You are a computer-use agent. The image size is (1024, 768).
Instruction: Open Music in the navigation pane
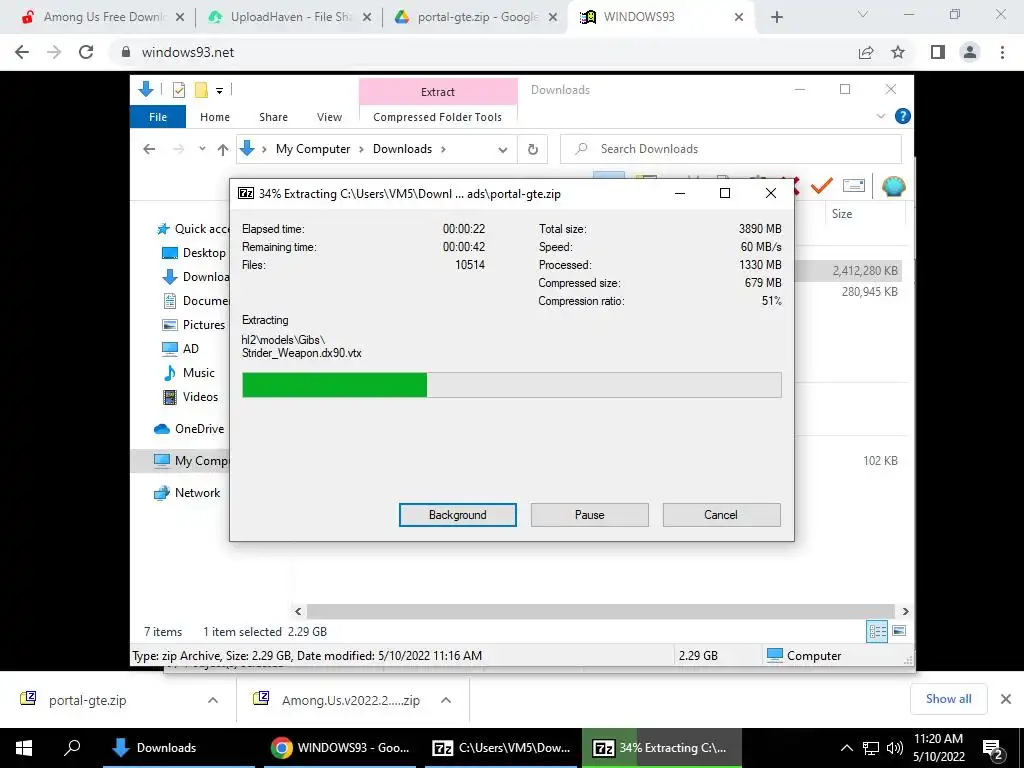coord(189,373)
